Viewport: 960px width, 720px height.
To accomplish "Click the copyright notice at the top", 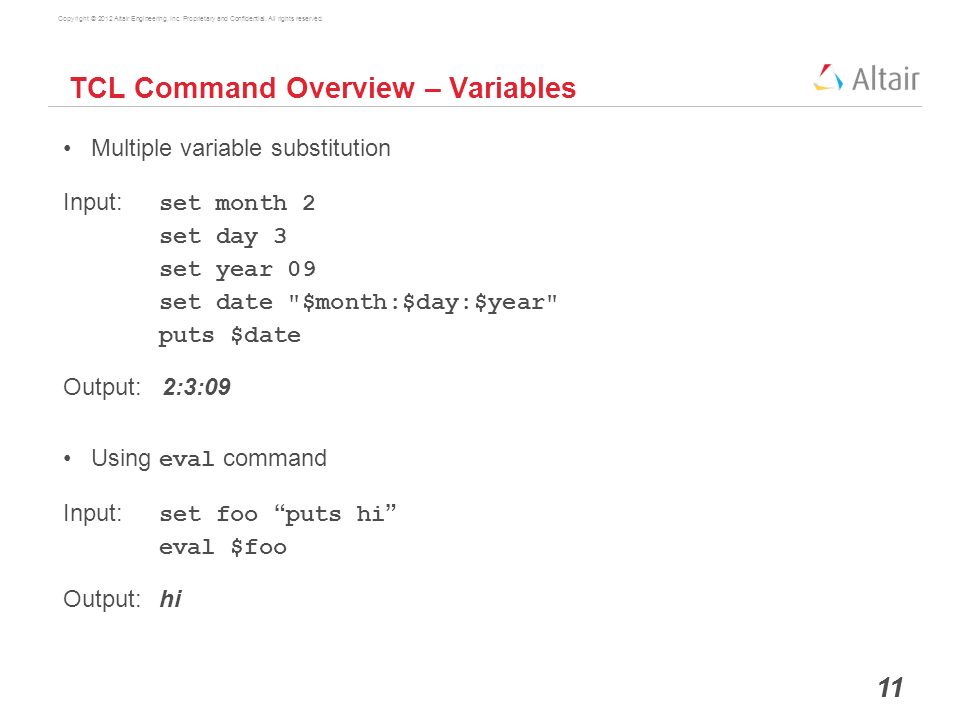I will tap(190, 19).
